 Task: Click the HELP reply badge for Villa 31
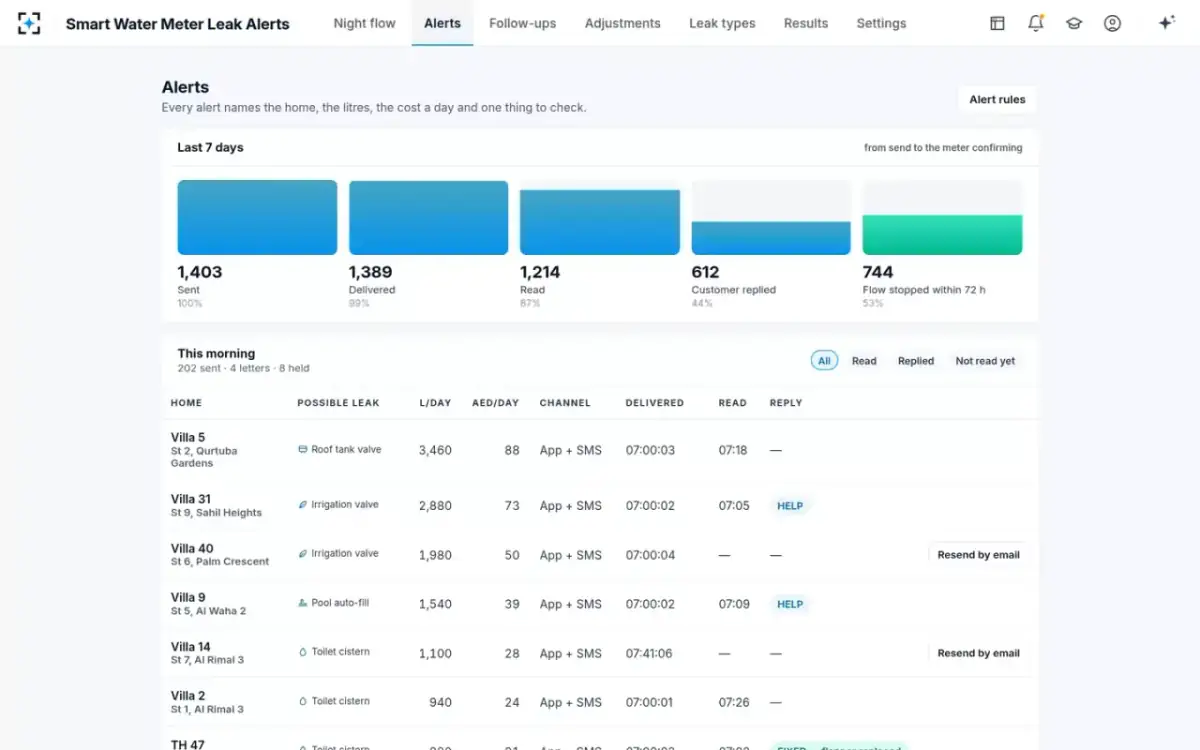(x=790, y=506)
